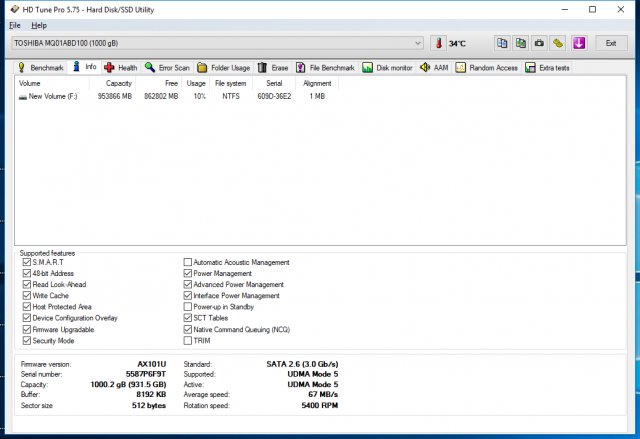Click the Exit button
This screenshot has height=439, width=640.
point(611,44)
